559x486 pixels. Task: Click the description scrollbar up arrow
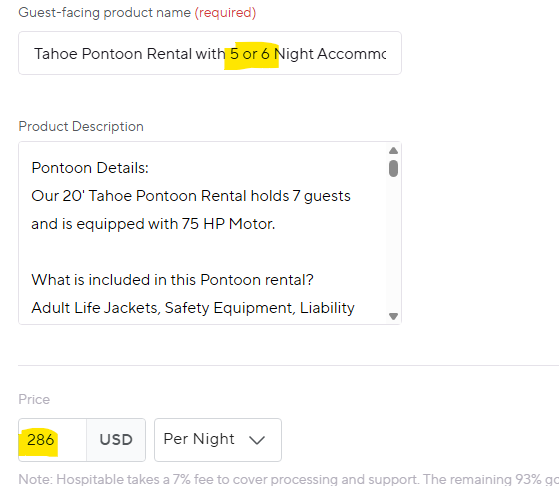pos(393,150)
